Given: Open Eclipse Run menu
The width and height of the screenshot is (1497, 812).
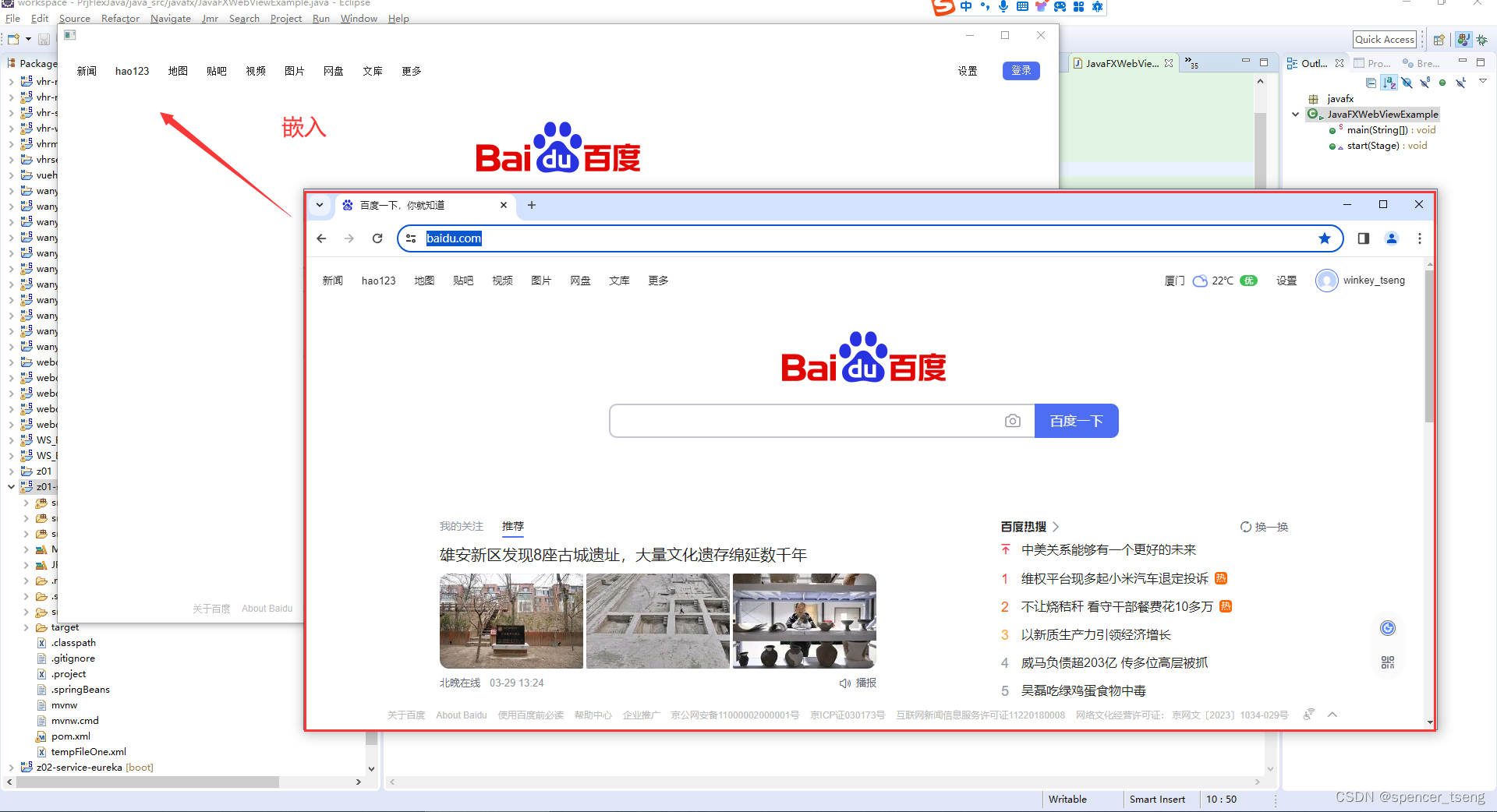Looking at the screenshot, I should (x=321, y=19).
